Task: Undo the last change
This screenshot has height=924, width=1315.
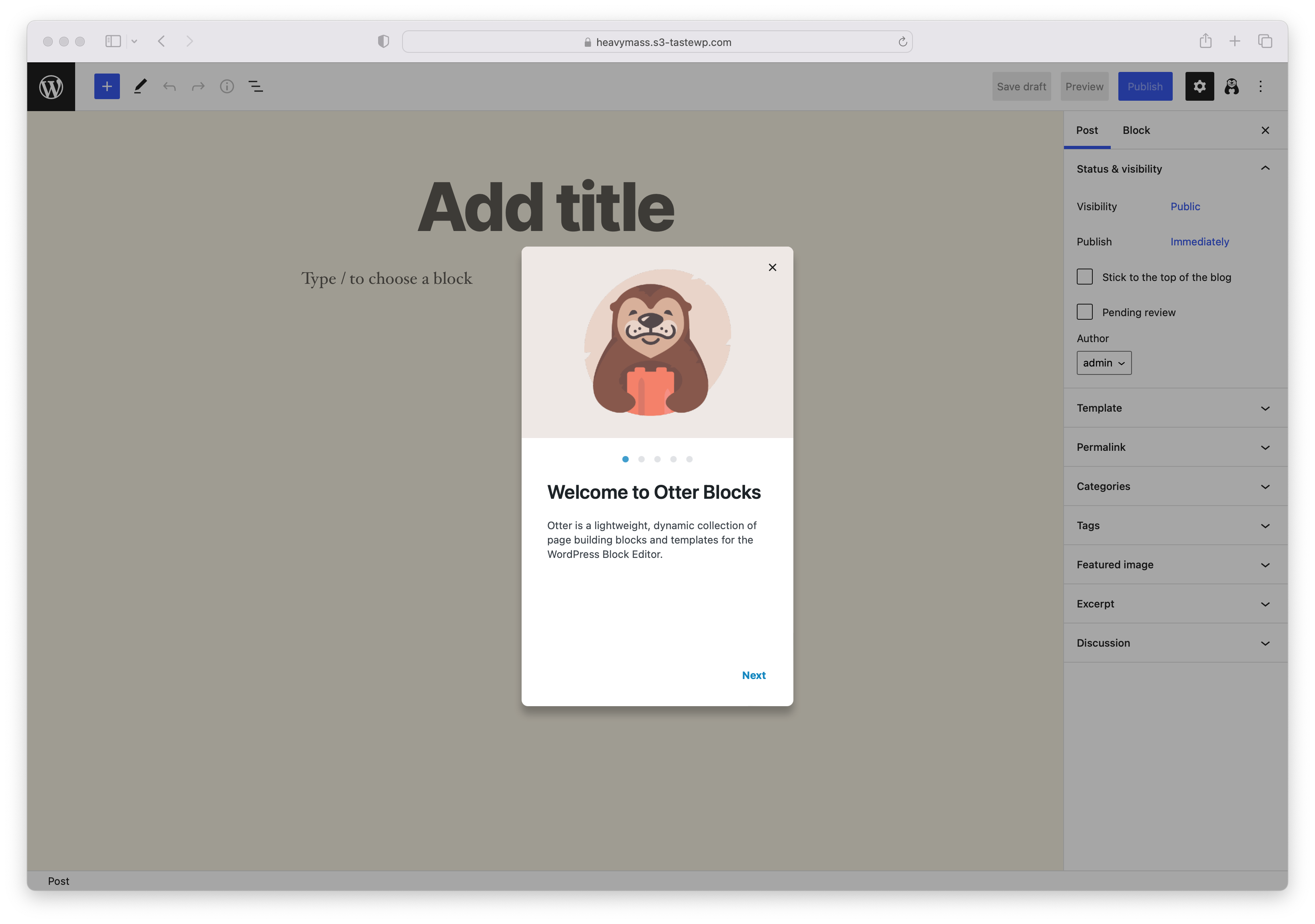Action: 169,86
